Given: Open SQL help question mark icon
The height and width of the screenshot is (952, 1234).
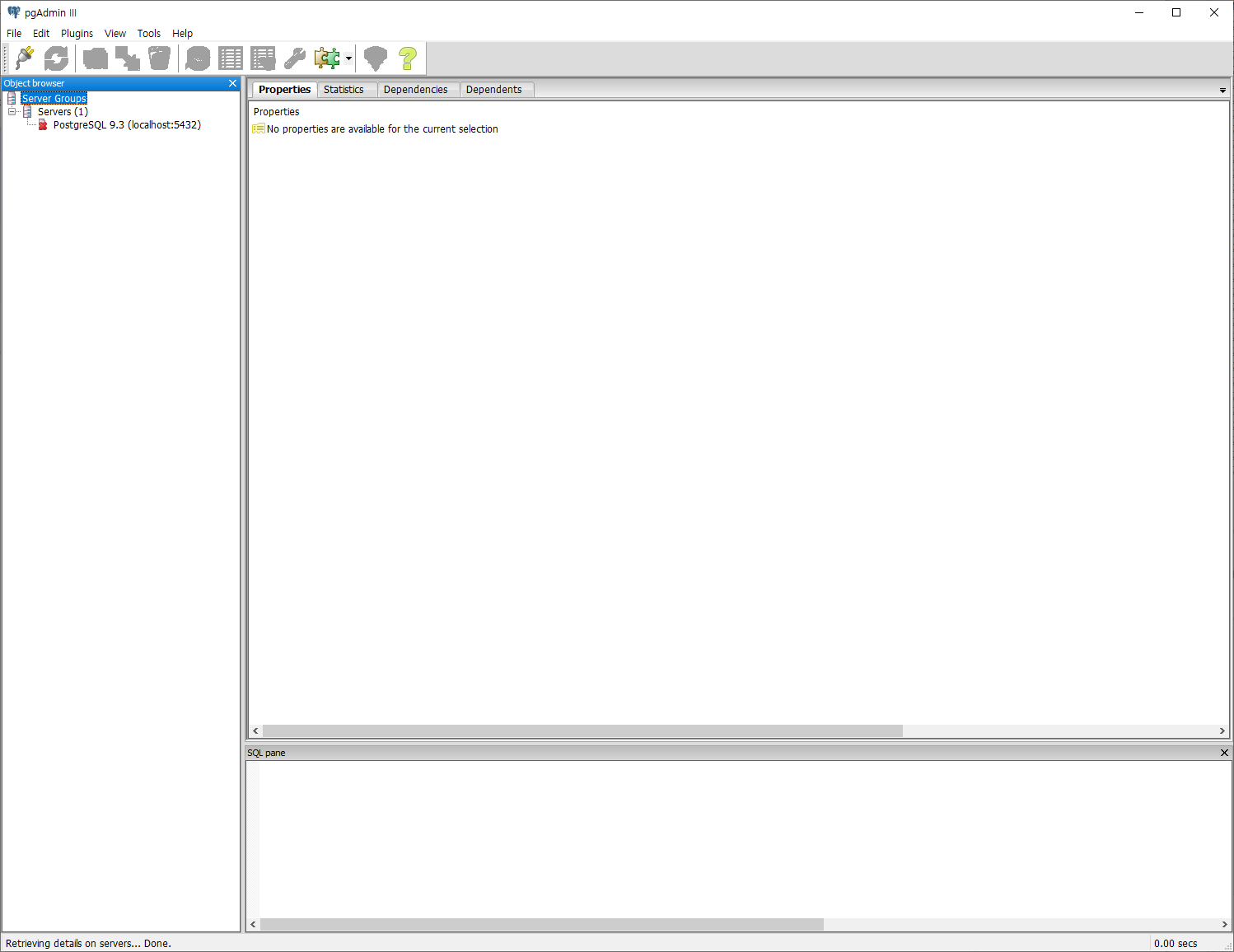Looking at the screenshot, I should tap(408, 58).
